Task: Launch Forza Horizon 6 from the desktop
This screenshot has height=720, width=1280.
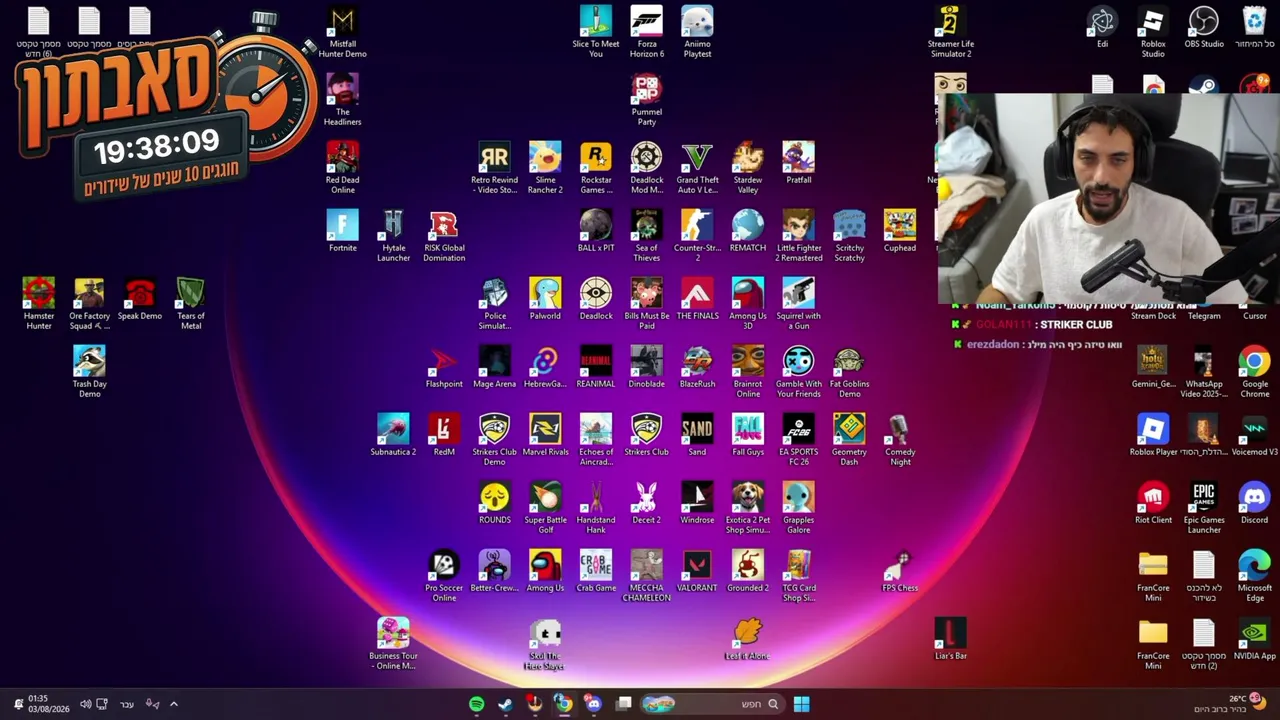Action: [x=647, y=32]
